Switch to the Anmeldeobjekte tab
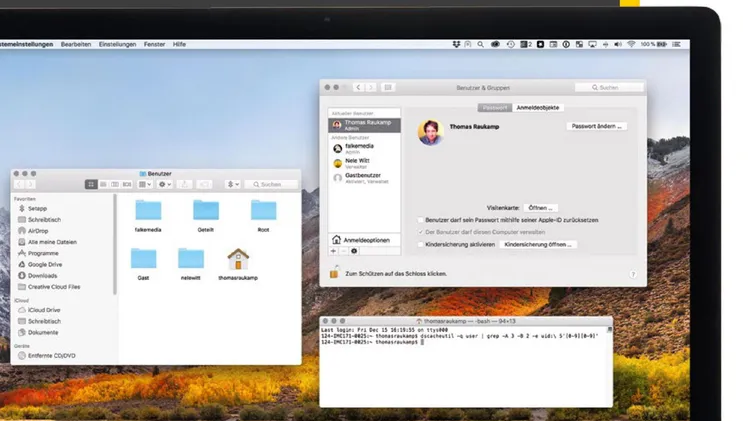750x421 pixels. click(538, 108)
